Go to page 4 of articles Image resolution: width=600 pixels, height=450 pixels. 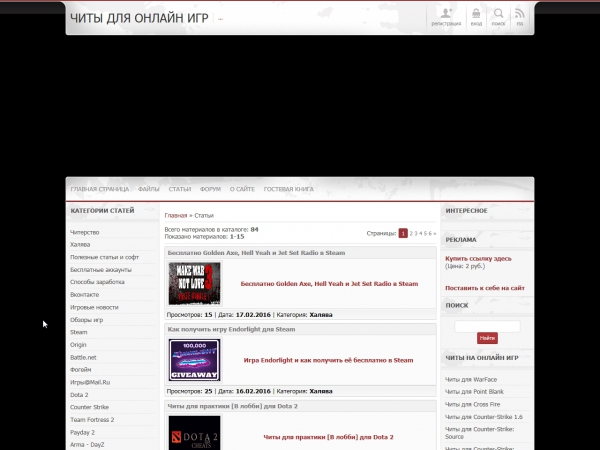click(x=421, y=233)
